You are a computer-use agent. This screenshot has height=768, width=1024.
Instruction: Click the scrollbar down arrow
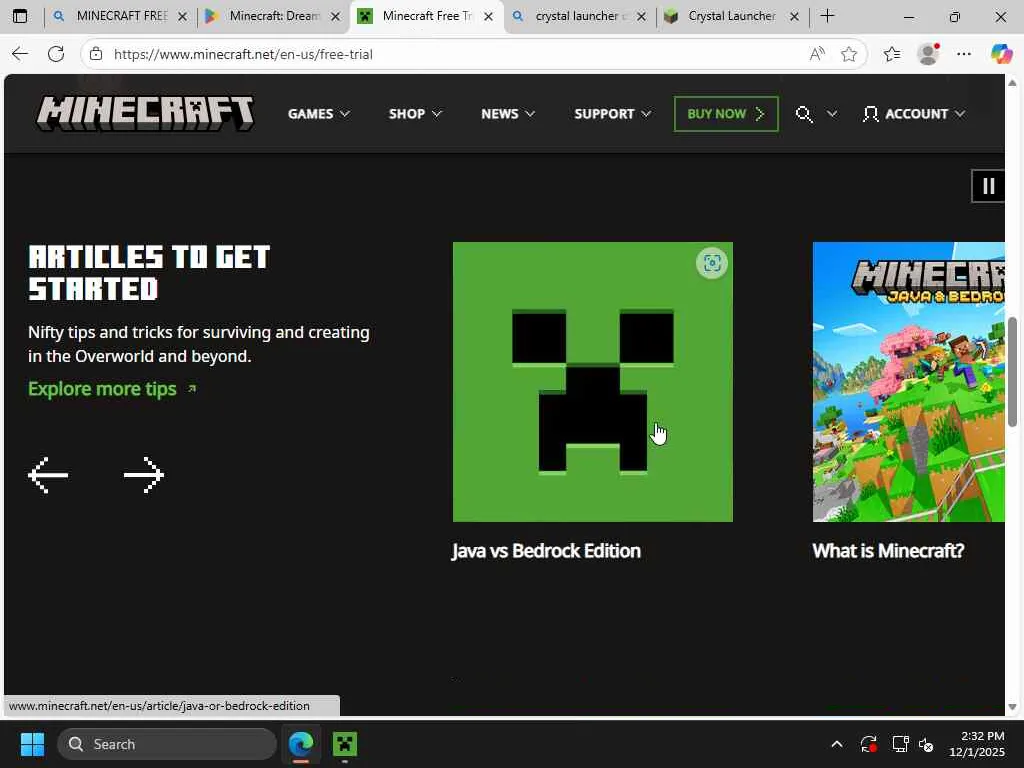point(1013,707)
